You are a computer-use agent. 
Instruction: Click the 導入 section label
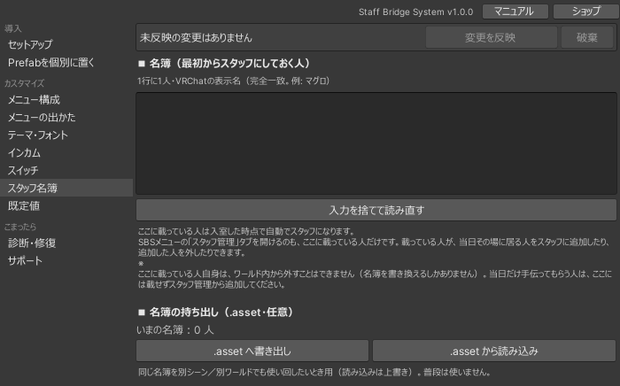13,28
